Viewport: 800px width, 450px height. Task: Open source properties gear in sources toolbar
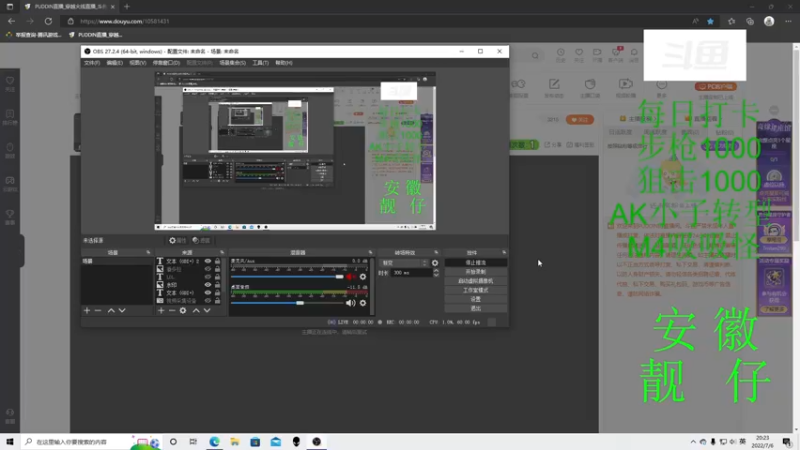pyautogui.click(x=183, y=310)
